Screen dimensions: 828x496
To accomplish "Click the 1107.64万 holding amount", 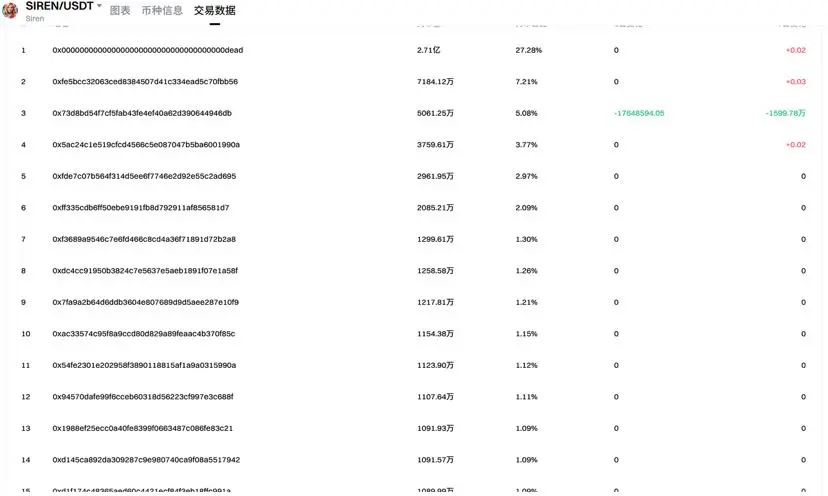I will pos(435,397).
